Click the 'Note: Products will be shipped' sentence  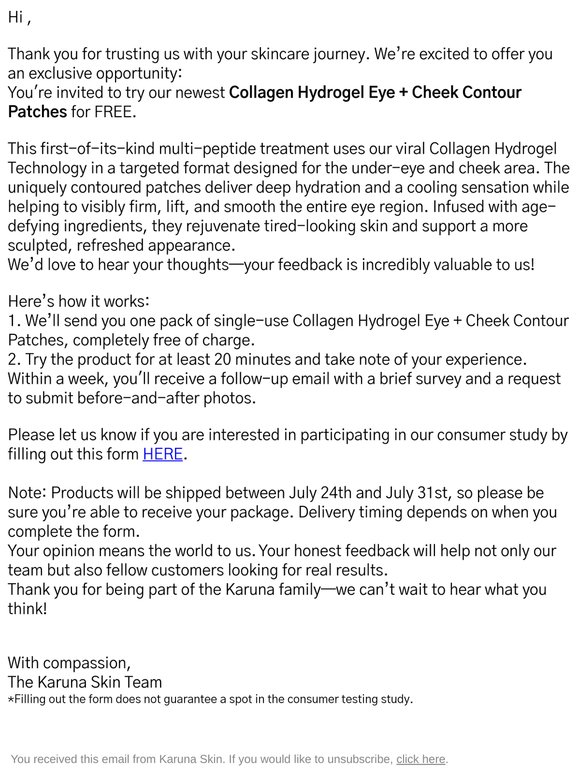click(282, 512)
